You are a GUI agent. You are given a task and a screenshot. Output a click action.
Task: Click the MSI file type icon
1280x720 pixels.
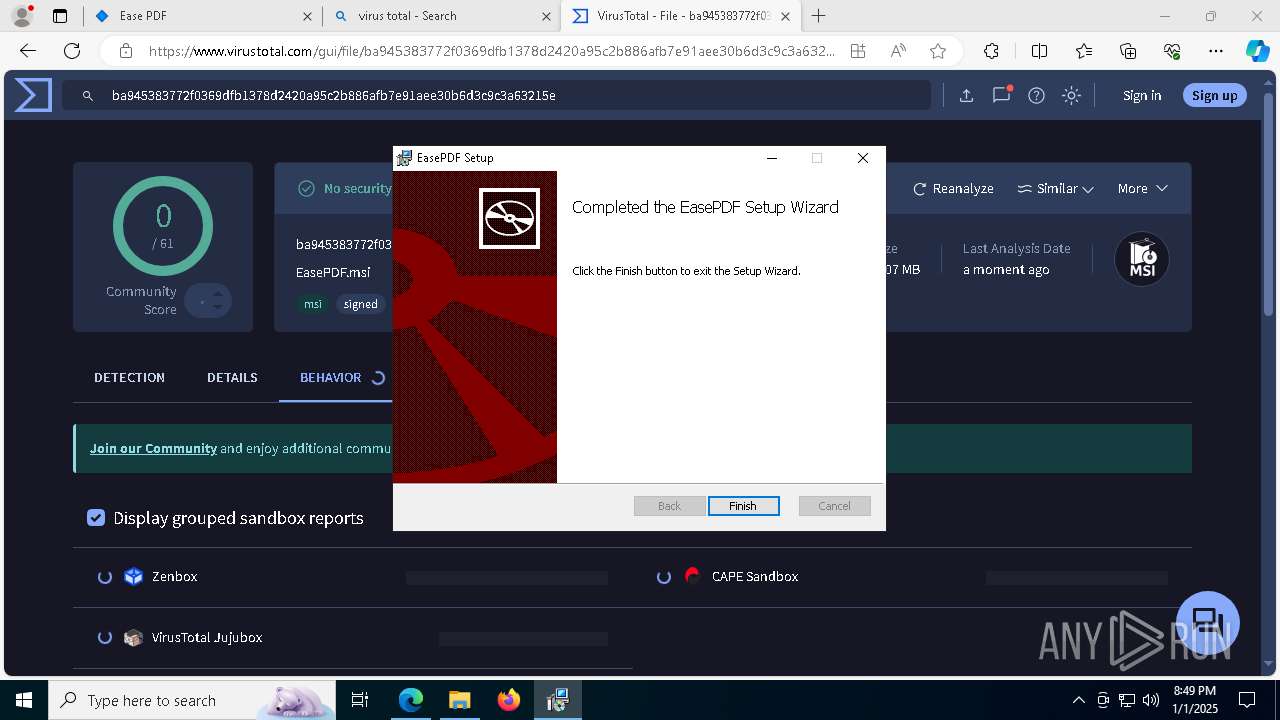[1142, 259]
